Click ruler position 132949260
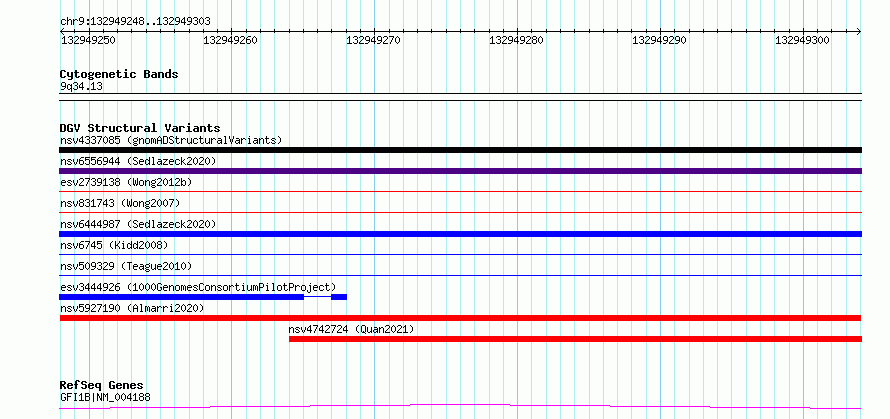 [230, 40]
